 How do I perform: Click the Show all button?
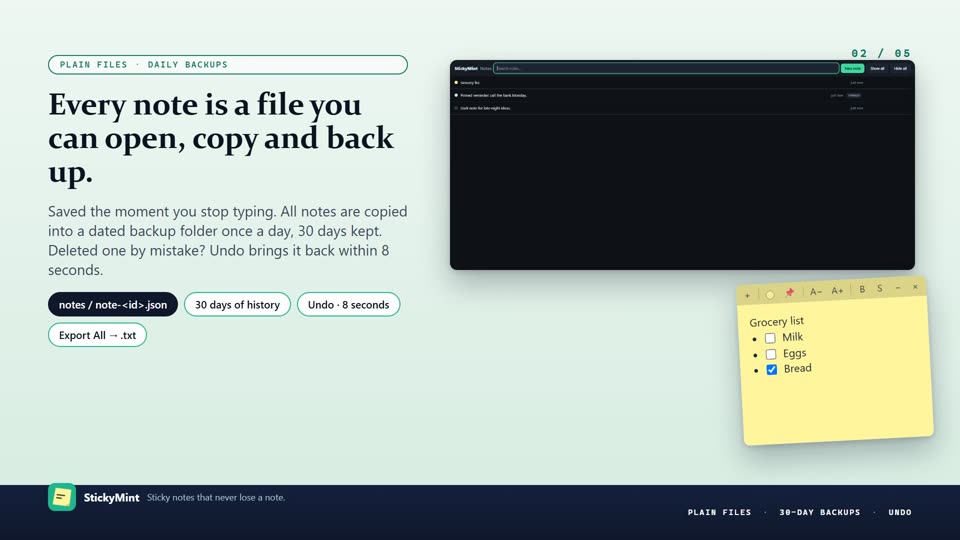click(x=877, y=69)
